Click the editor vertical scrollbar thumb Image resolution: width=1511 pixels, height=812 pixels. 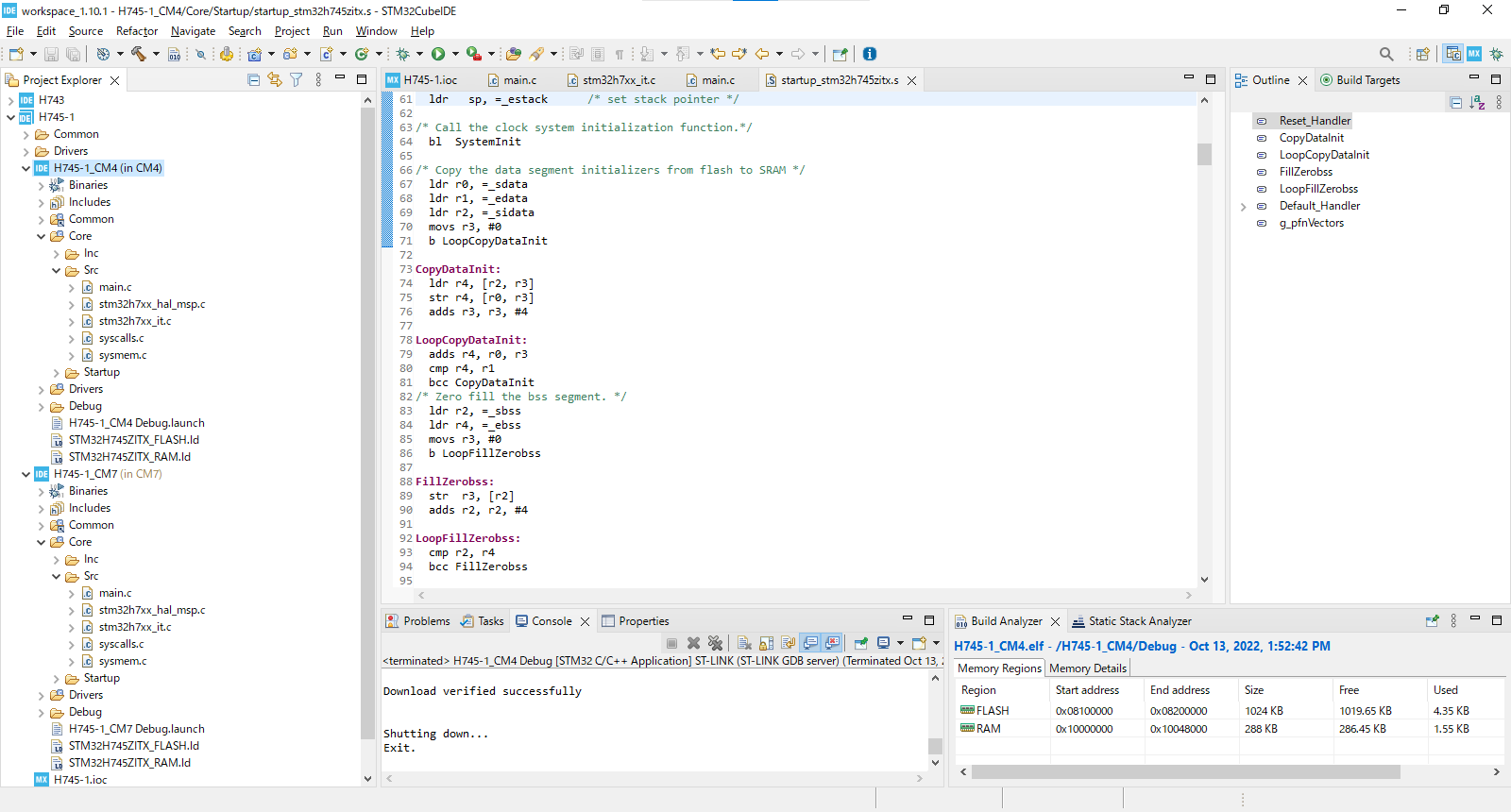point(1204,154)
